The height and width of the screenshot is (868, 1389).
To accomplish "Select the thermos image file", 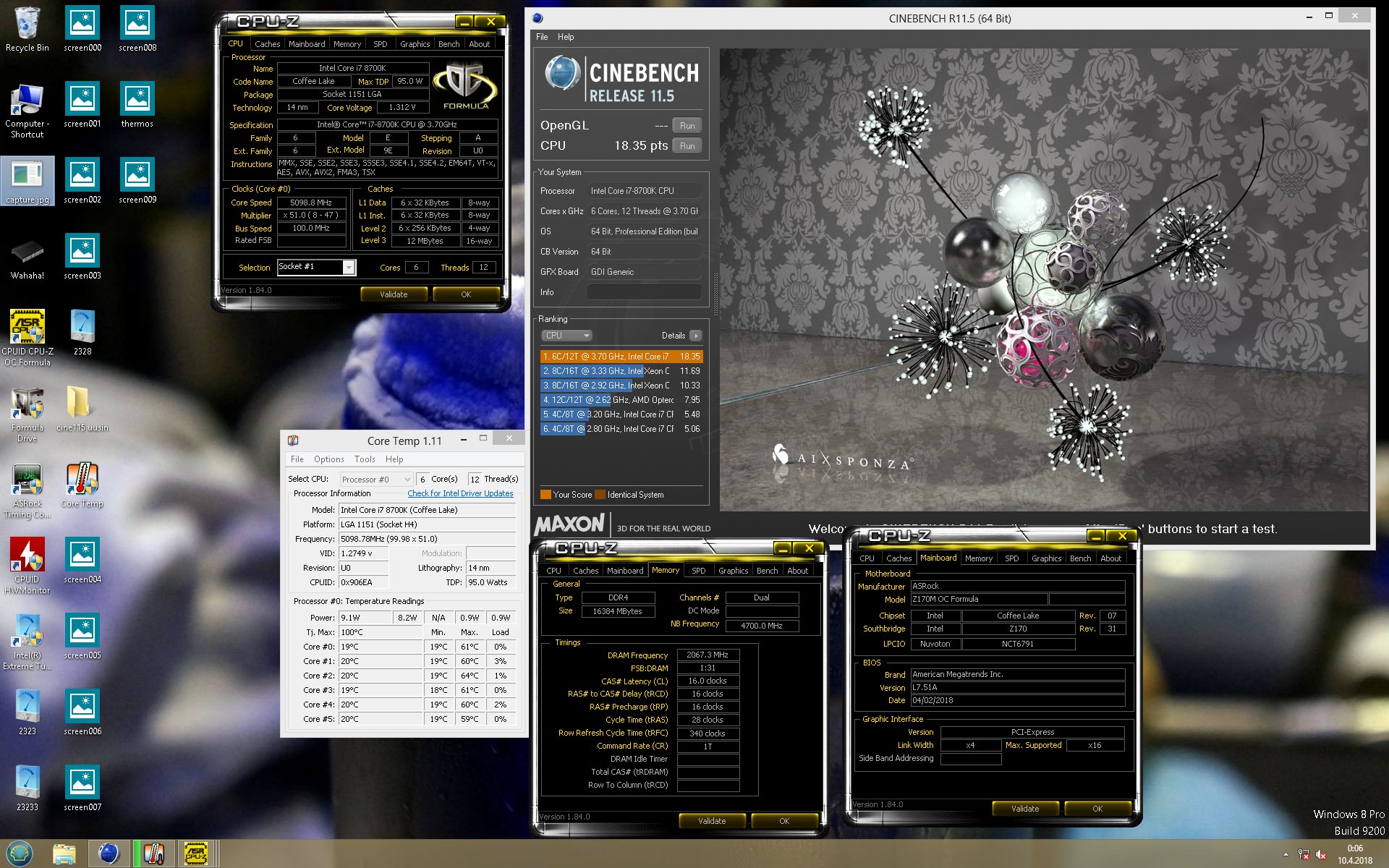I will [x=137, y=105].
